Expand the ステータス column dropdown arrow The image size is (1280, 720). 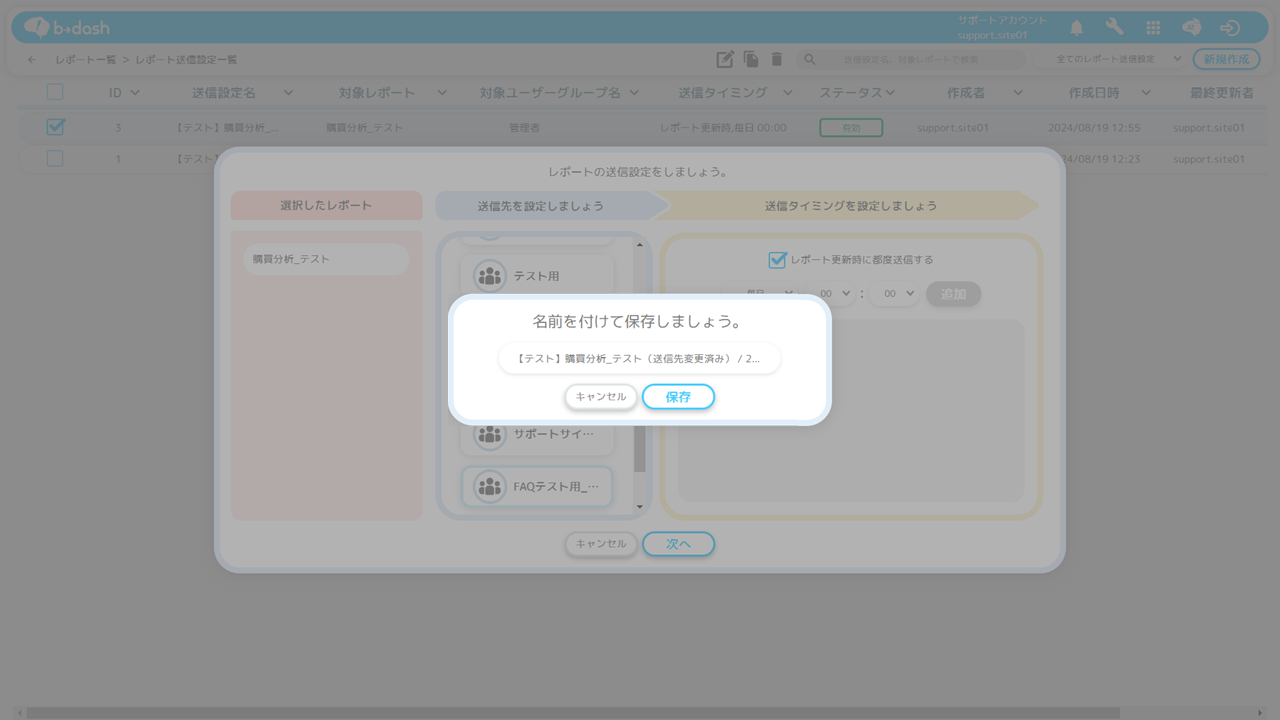pos(889,93)
